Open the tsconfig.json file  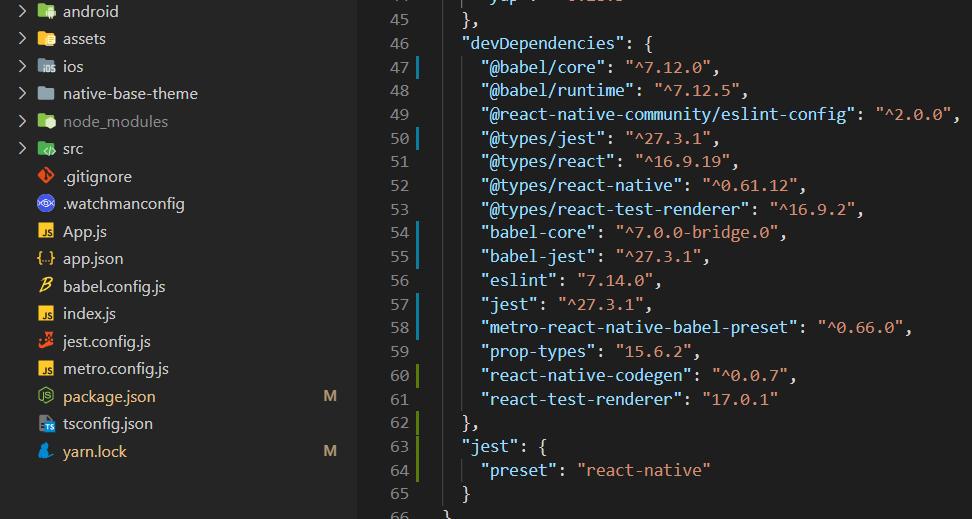(x=108, y=424)
